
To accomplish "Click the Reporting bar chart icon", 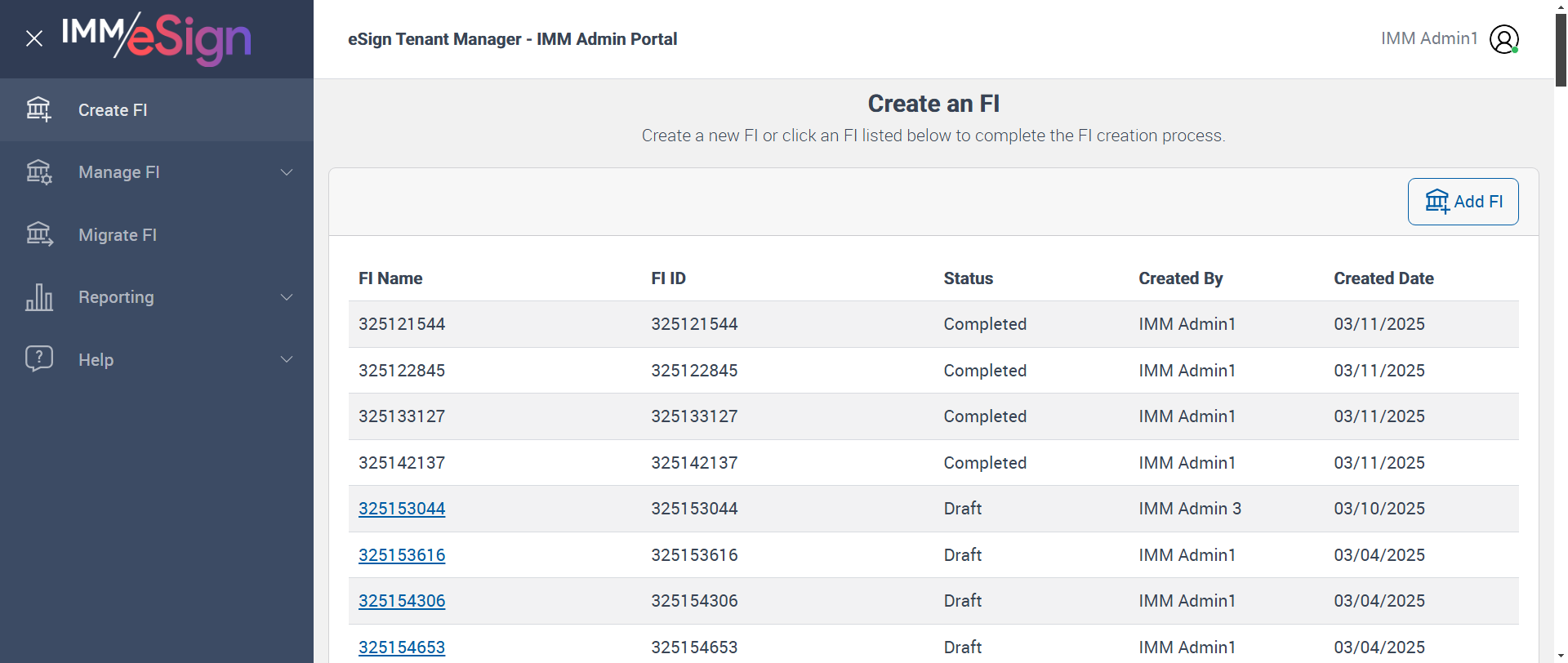I will (x=38, y=297).
